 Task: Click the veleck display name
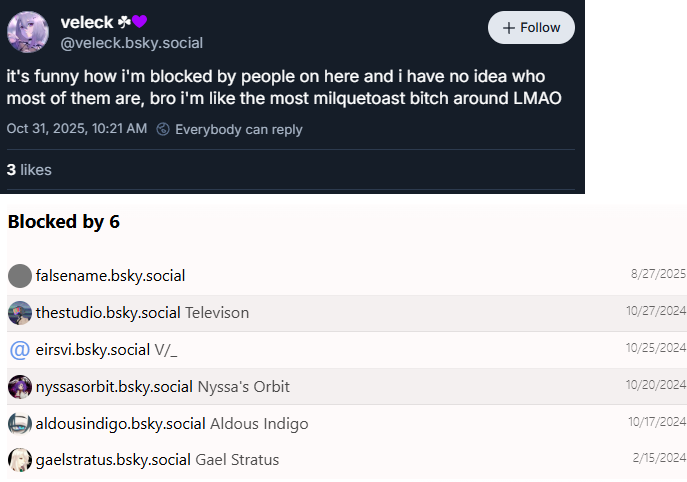[86, 22]
